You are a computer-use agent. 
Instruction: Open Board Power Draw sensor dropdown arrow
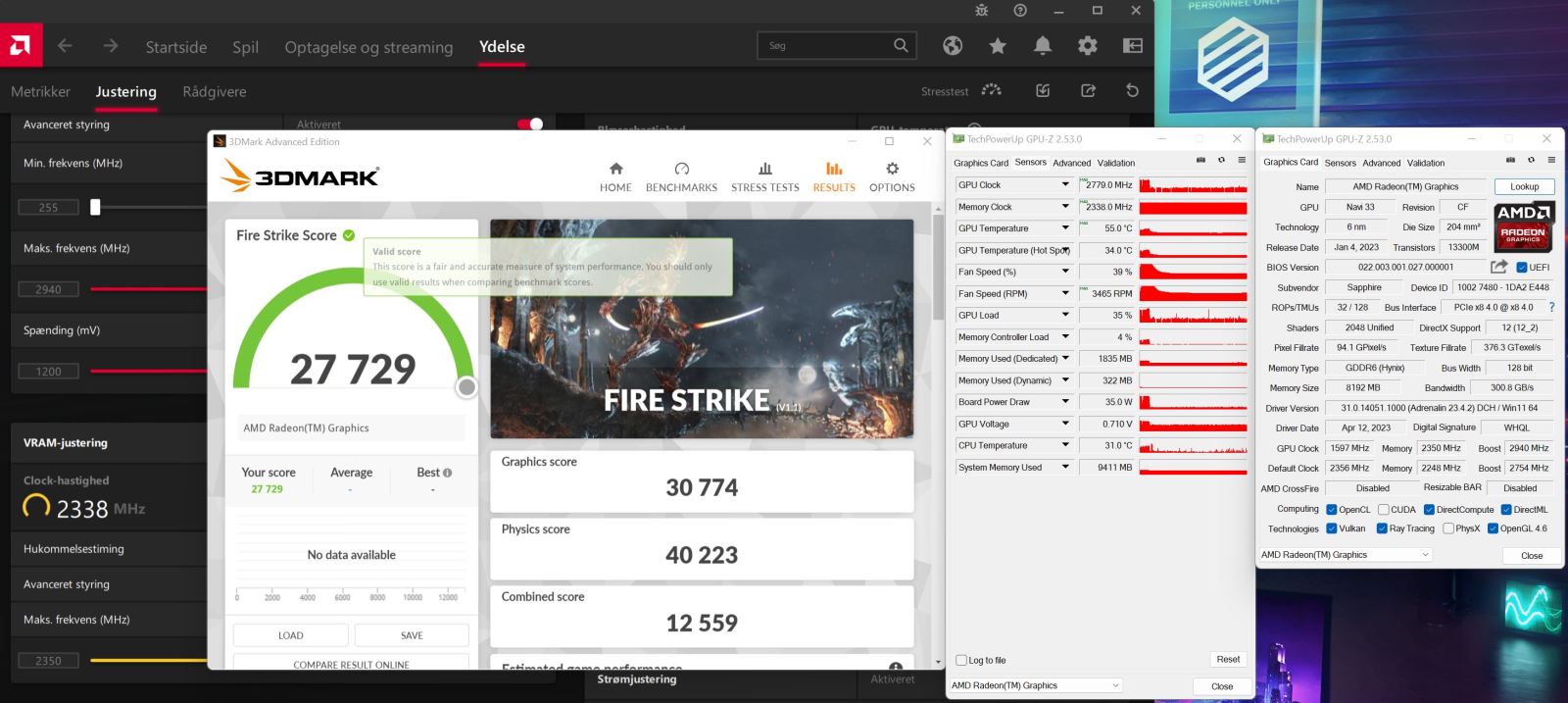1065,402
